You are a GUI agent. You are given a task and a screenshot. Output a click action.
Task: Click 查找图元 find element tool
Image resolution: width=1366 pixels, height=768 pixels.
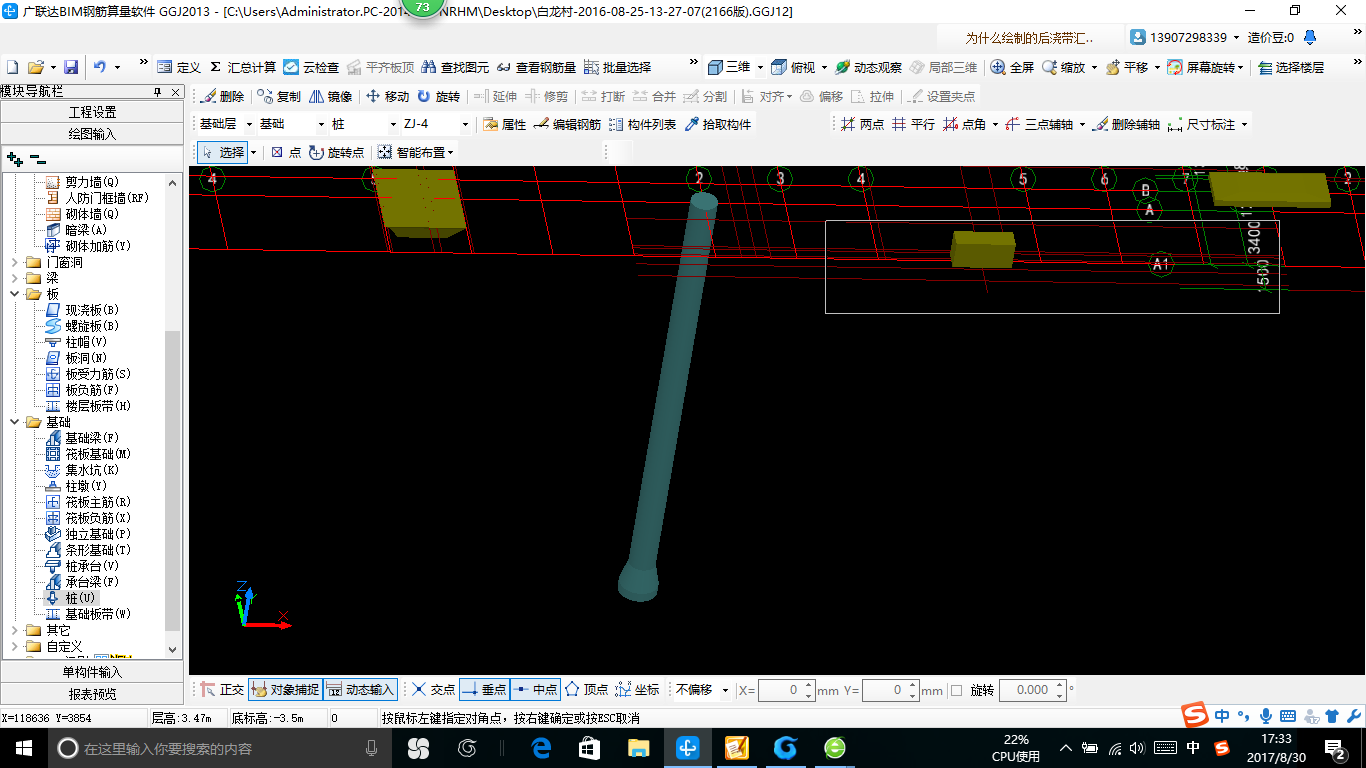click(455, 67)
